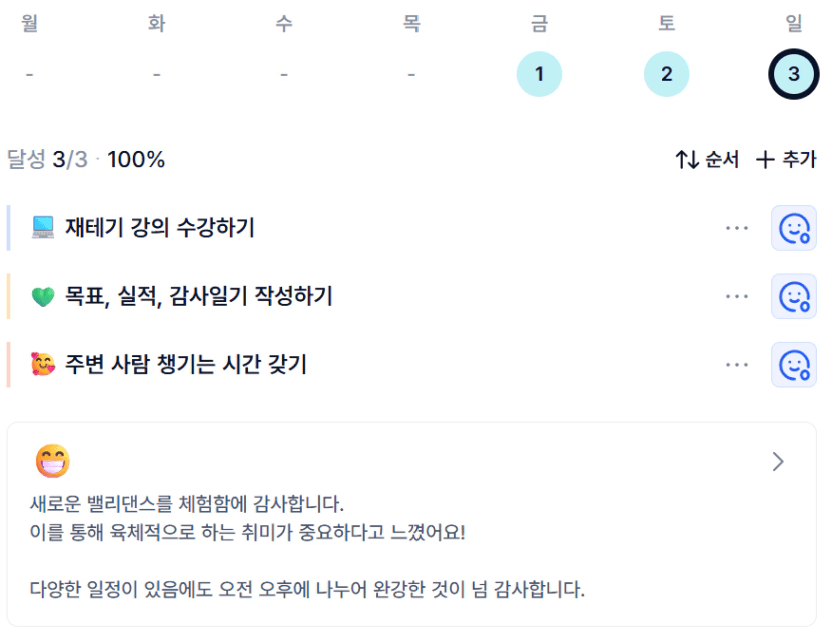Open the gratitude note text 새로운 밸리댄스를 체험함에
This screenshot has width=832, height=642.
click(x=187, y=504)
